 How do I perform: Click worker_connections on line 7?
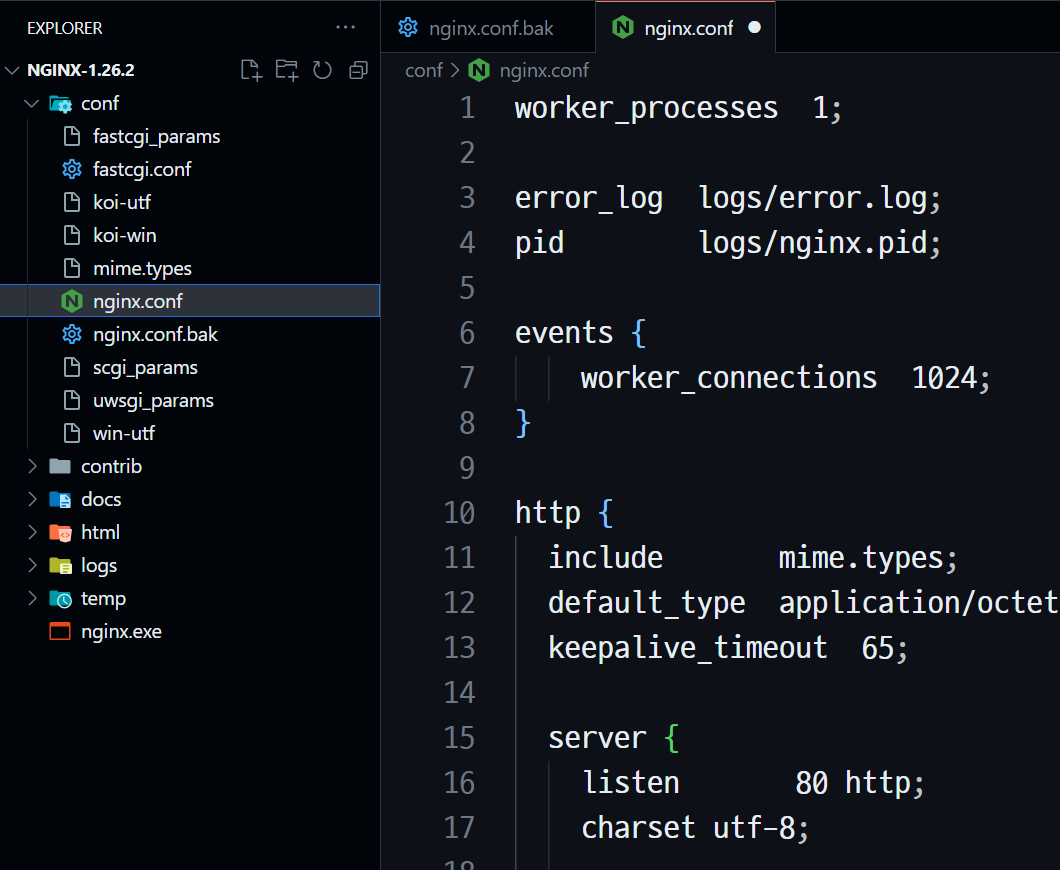[x=729, y=378]
